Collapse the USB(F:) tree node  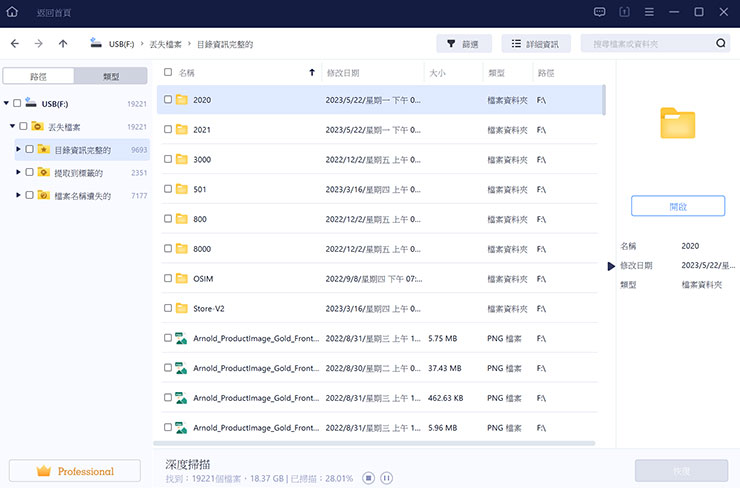(x=7, y=103)
